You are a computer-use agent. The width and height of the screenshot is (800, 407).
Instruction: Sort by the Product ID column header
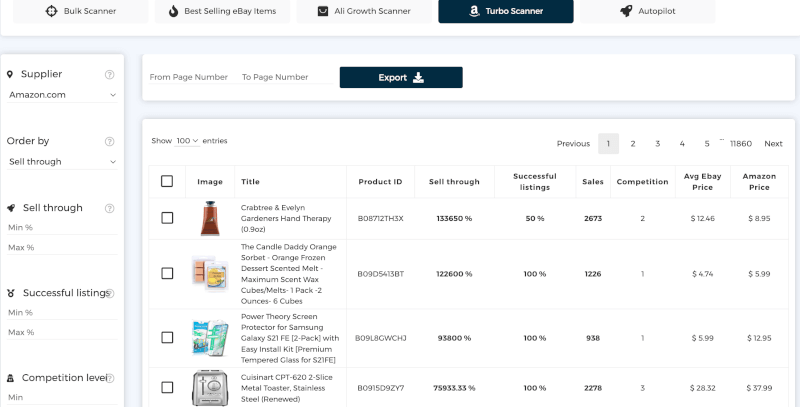(380, 182)
